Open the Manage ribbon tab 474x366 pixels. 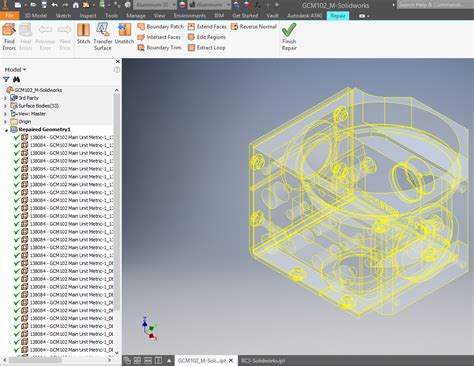pyautogui.click(x=136, y=16)
